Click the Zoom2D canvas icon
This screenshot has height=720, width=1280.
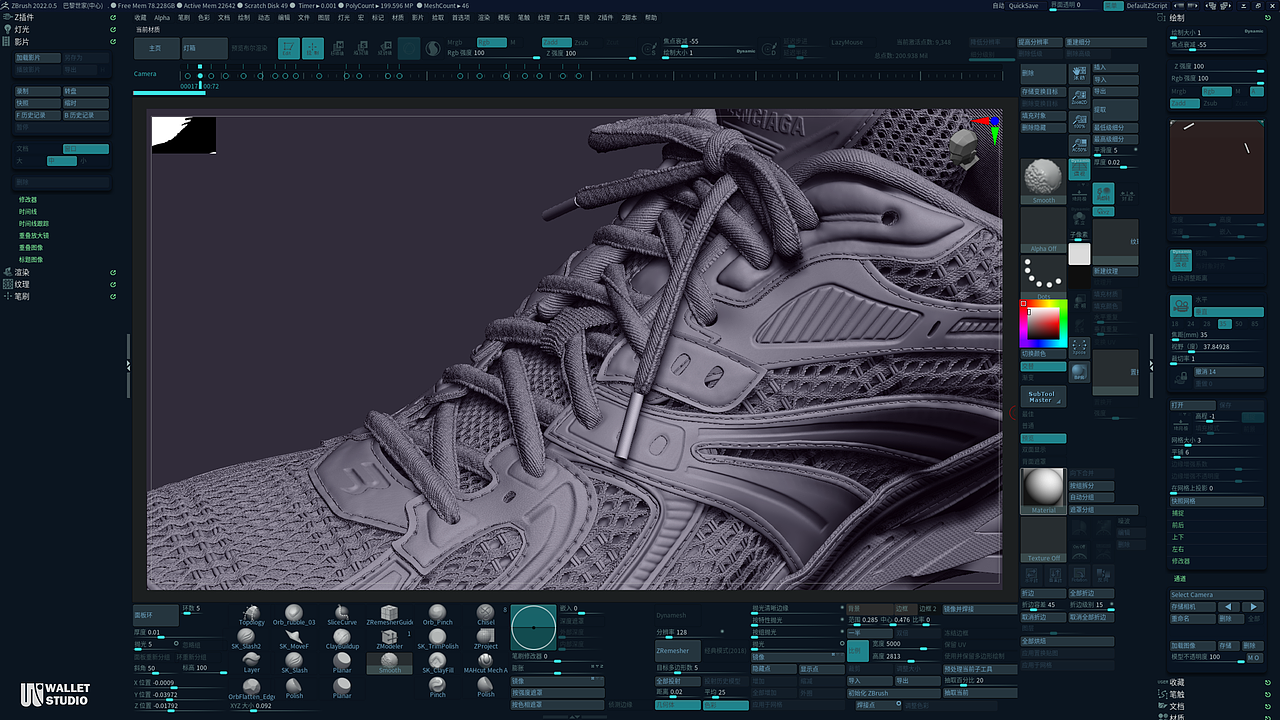click(1079, 97)
